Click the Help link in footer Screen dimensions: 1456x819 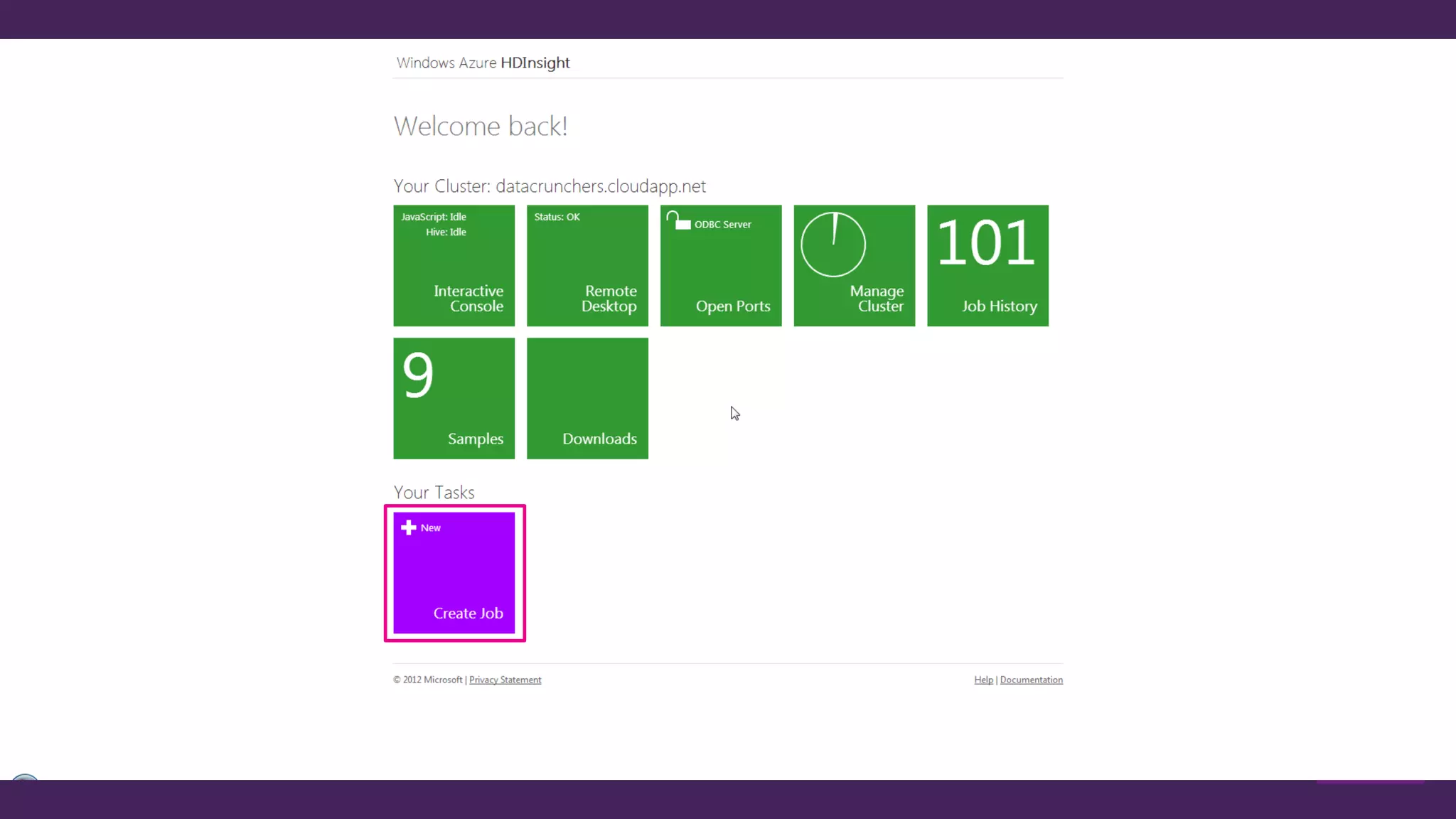pyautogui.click(x=983, y=680)
